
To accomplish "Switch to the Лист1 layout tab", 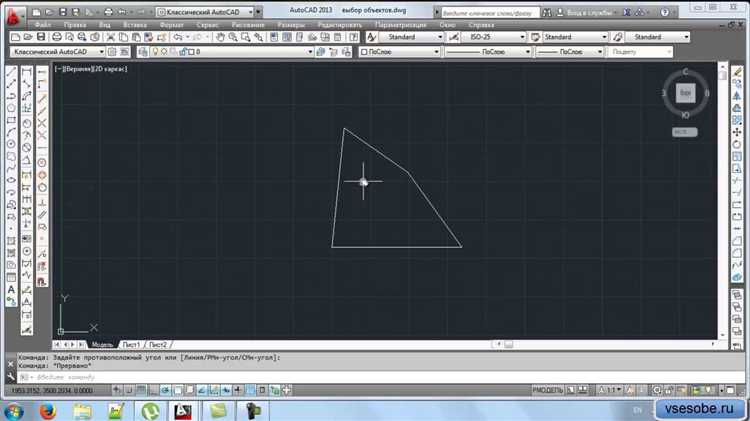I will (x=131, y=343).
